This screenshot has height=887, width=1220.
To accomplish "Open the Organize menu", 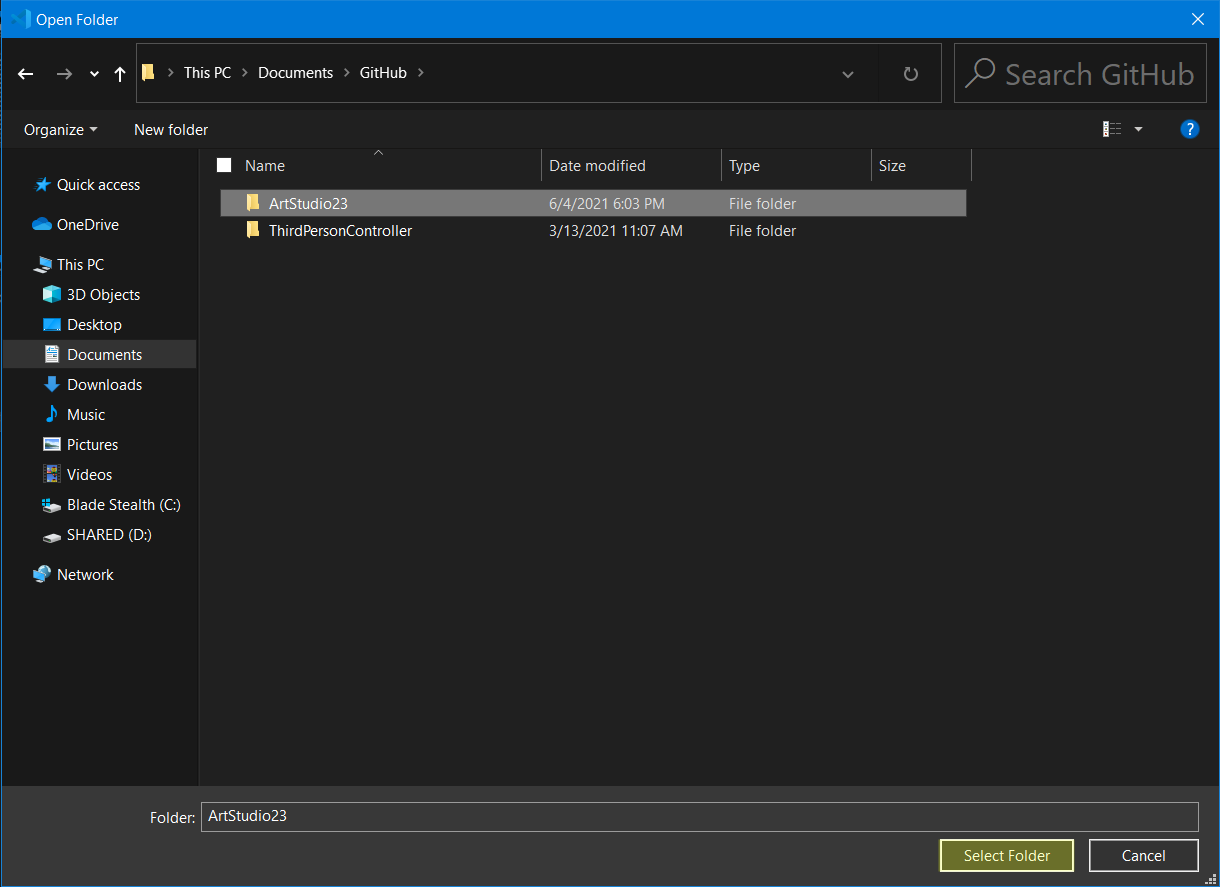I will [x=61, y=129].
